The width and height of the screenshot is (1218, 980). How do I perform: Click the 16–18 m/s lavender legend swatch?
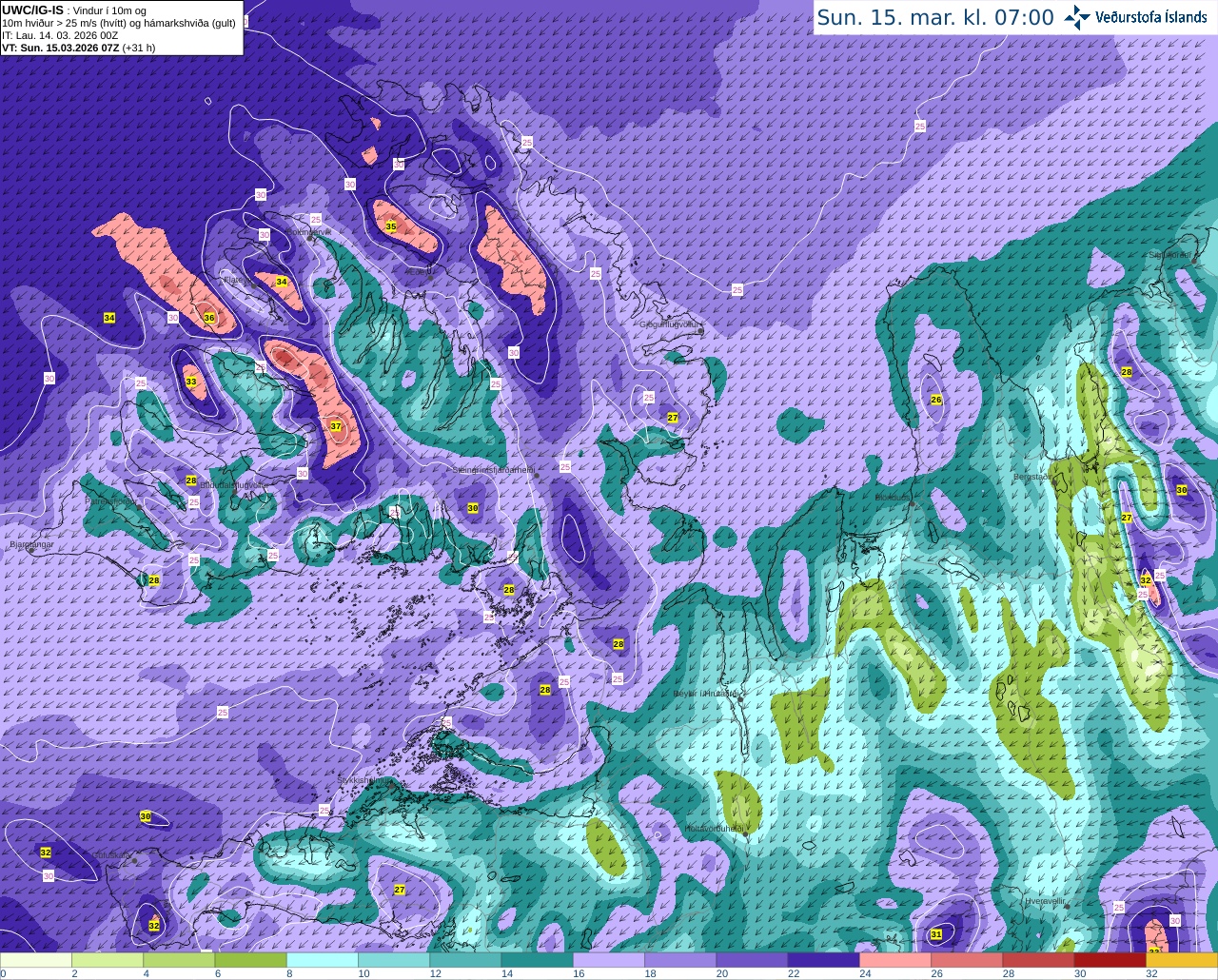tap(609, 959)
